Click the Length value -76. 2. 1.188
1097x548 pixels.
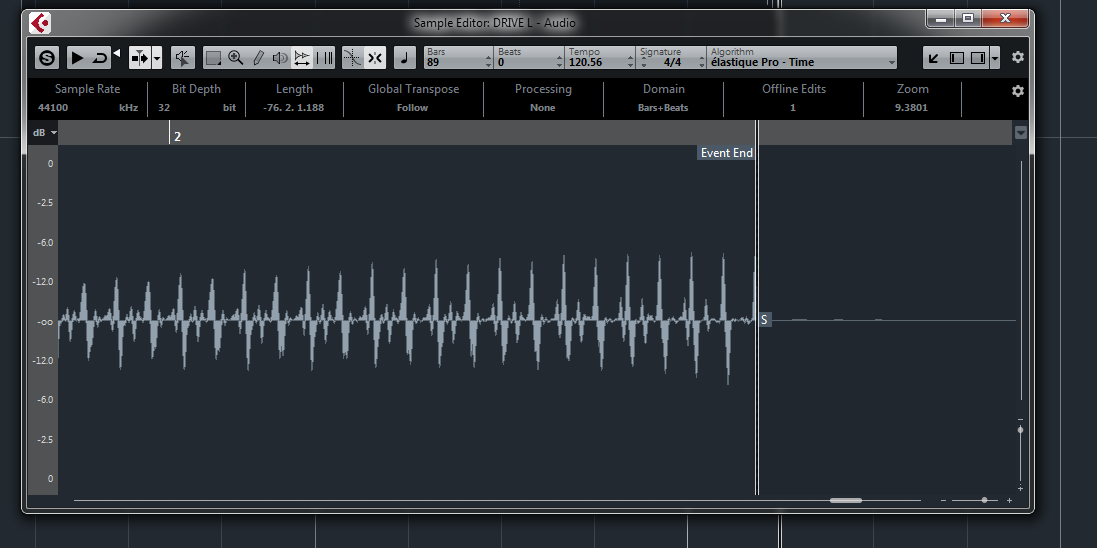(x=294, y=108)
